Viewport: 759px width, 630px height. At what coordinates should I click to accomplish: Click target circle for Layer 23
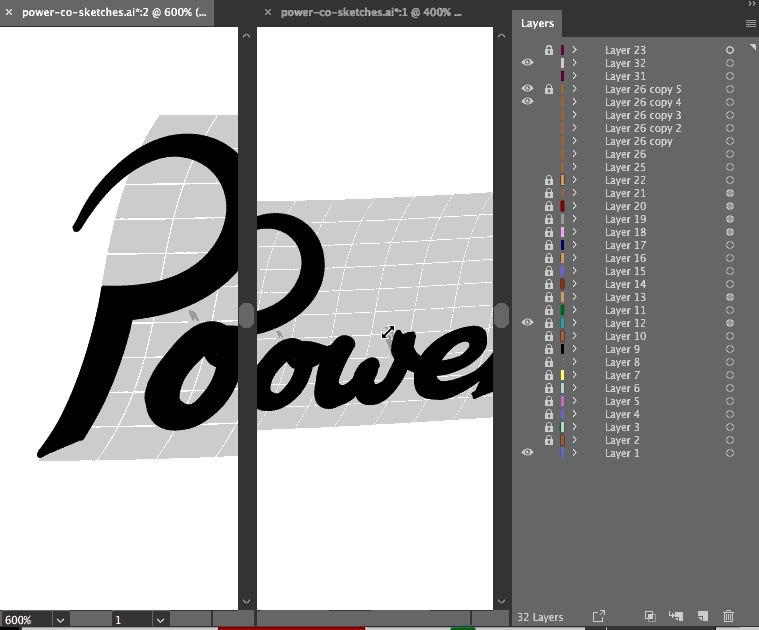729,50
